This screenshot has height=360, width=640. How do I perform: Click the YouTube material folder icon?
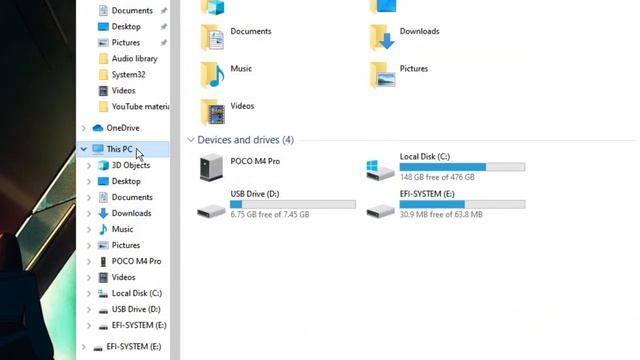(x=103, y=107)
